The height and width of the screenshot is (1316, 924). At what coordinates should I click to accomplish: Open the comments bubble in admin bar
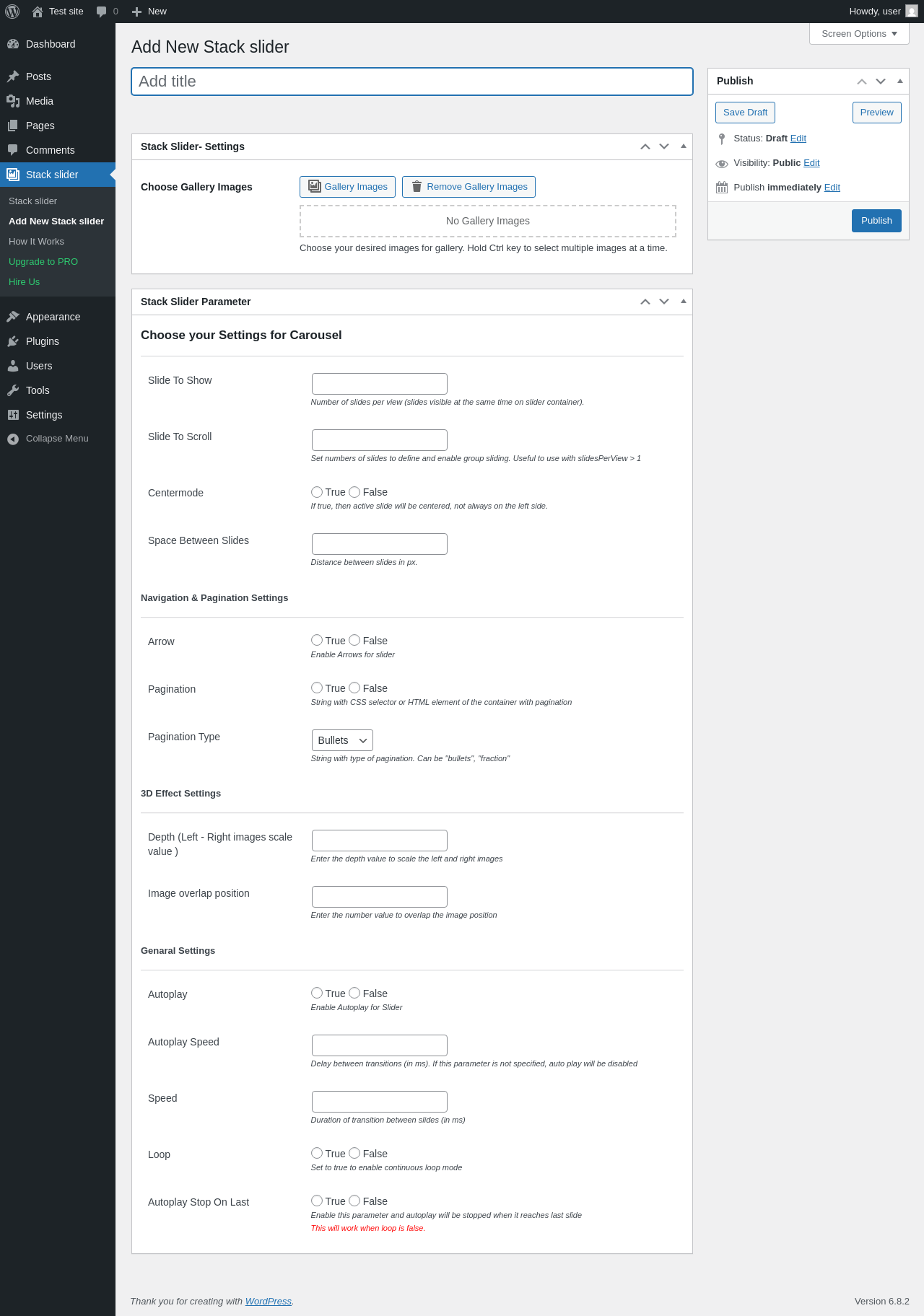(101, 12)
